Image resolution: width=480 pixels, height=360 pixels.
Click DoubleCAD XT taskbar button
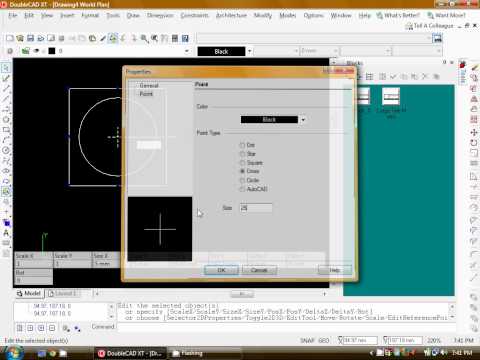pyautogui.click(x=130, y=353)
